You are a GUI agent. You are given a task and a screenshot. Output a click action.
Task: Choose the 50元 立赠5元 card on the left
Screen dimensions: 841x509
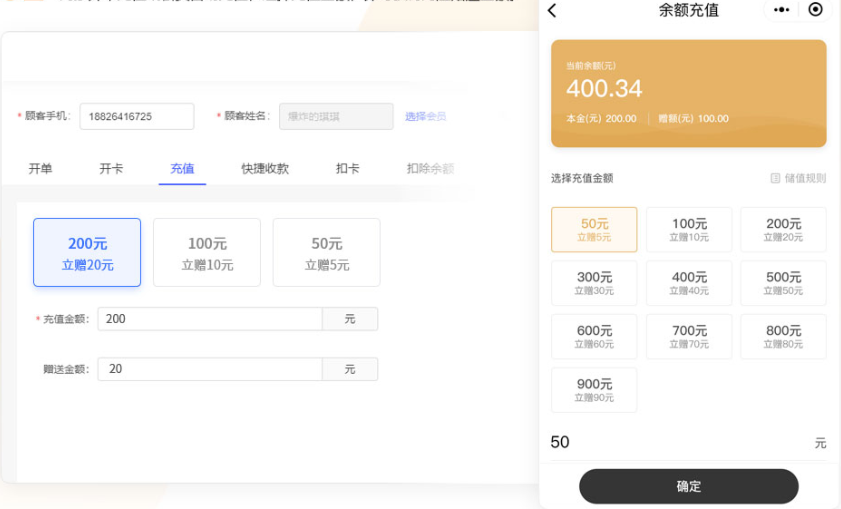click(x=327, y=253)
